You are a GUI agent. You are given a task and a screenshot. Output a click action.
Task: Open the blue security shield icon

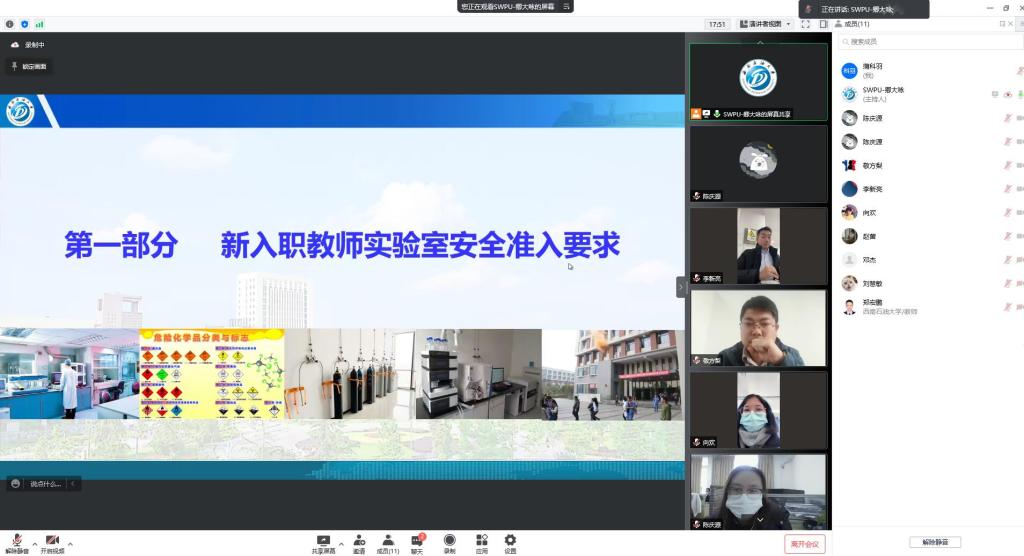(x=25, y=24)
